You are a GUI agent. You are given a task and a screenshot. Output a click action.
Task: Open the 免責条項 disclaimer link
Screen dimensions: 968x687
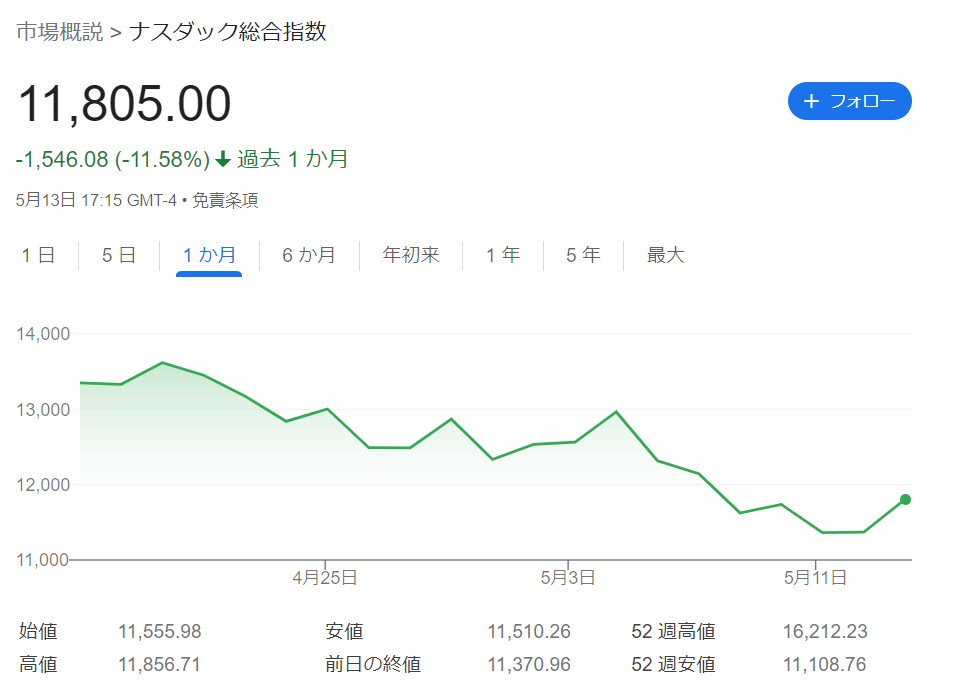[225, 201]
